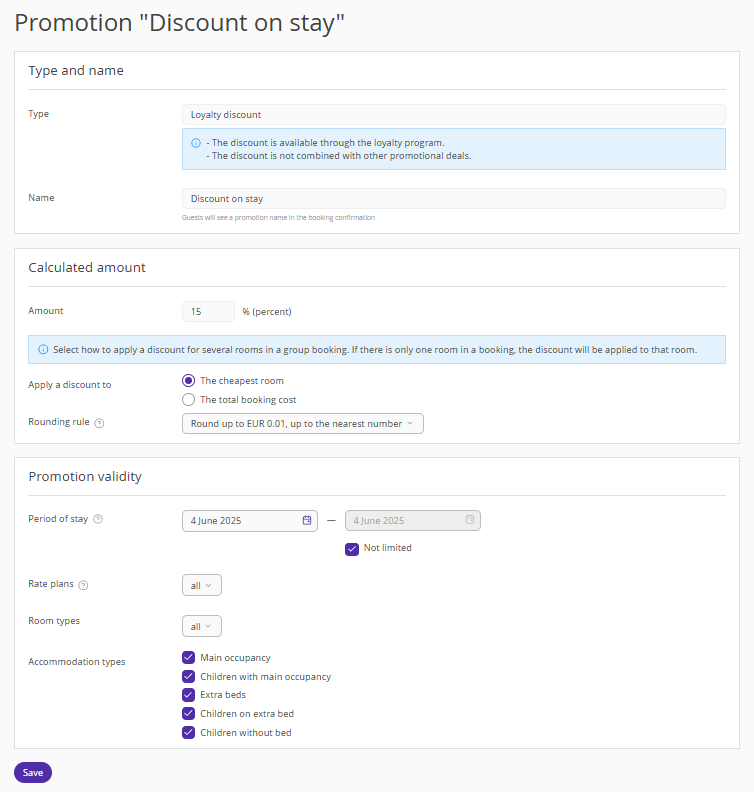Screen dimensions: 754x792
Task: Click the Rounding rule help icon
Action: [99, 423]
